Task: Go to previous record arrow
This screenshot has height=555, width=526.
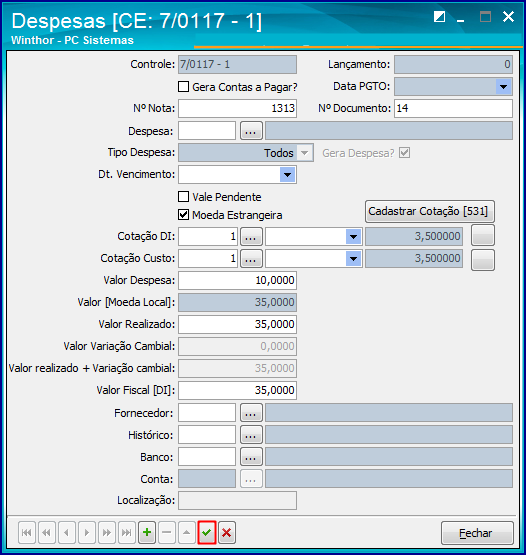Action: tap(66, 532)
